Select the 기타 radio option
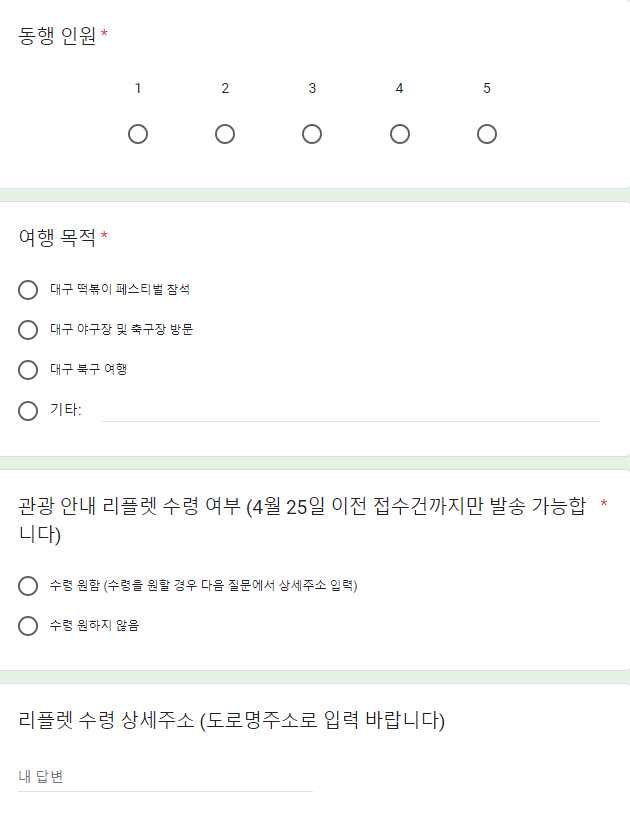 27,410
